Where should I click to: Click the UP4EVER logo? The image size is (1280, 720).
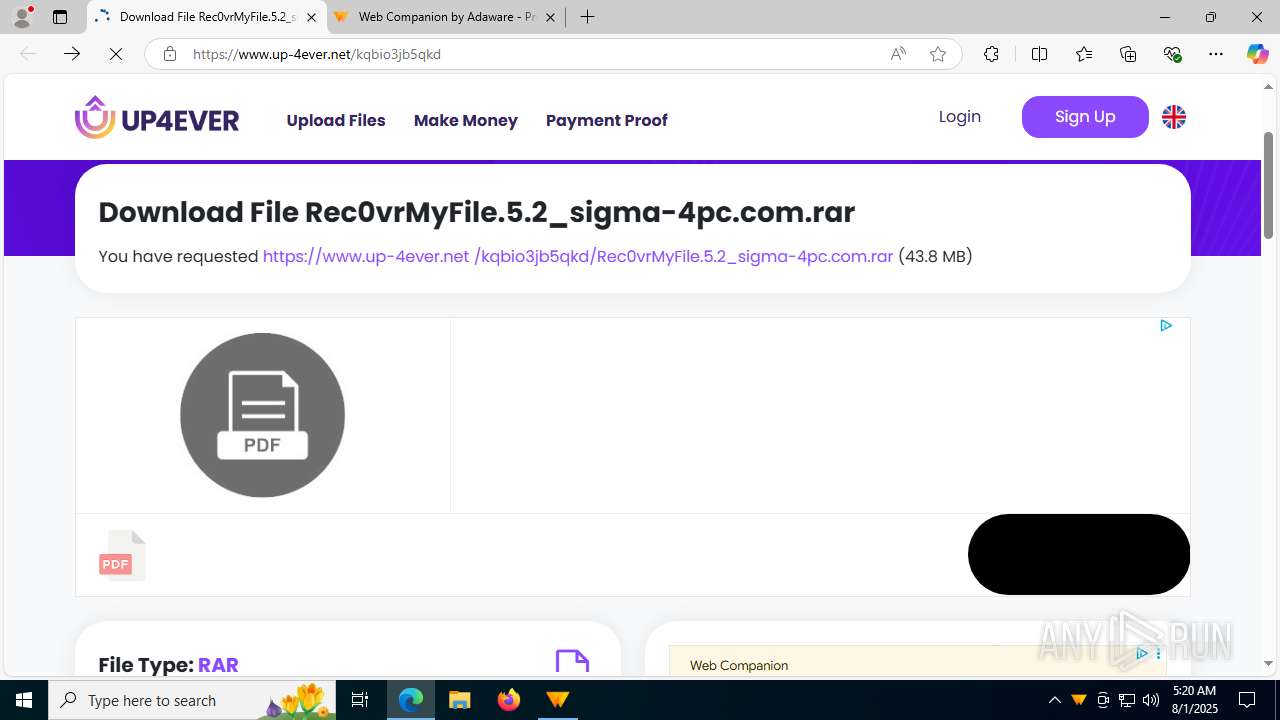pos(157,118)
